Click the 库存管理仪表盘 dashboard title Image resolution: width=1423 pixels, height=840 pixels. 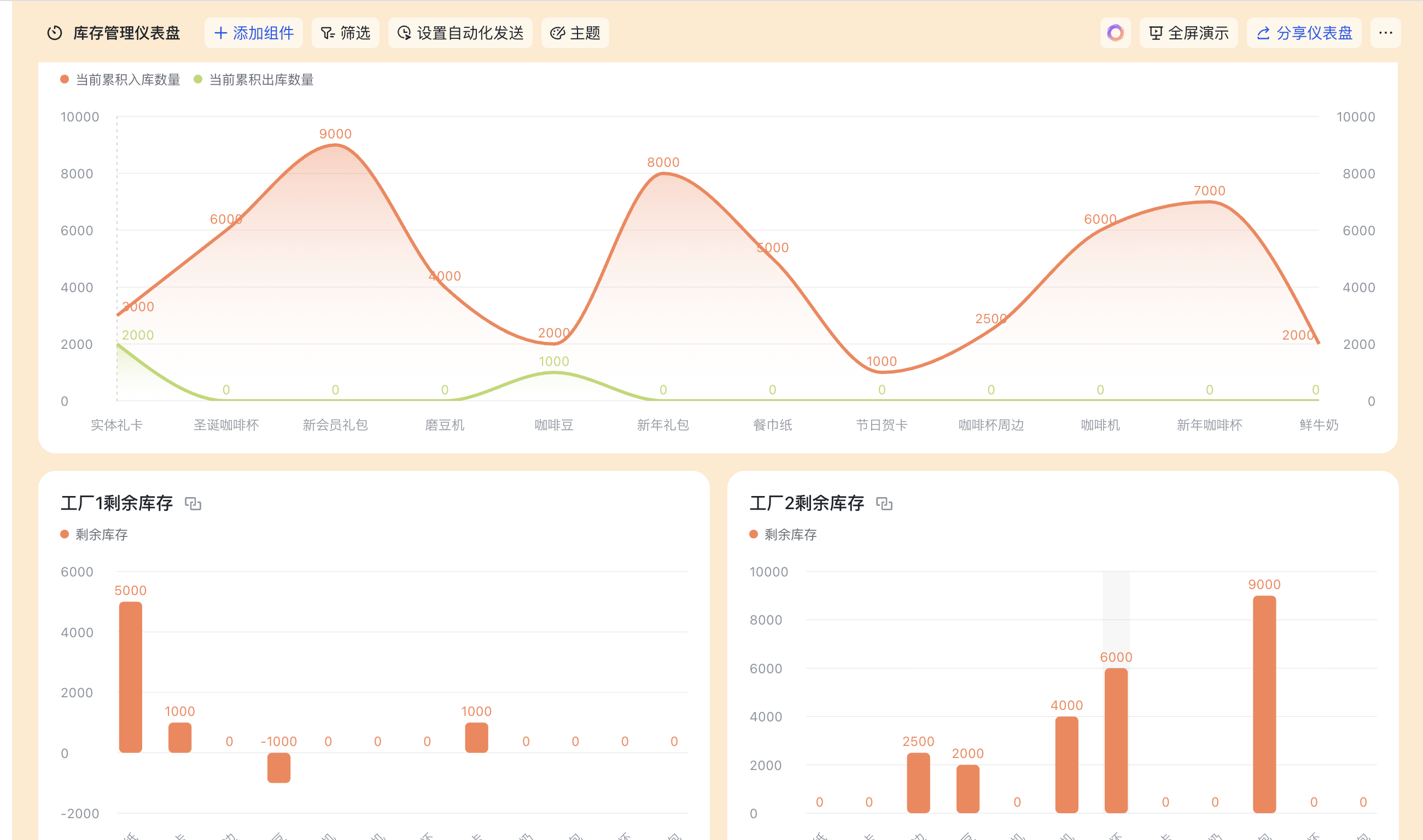[x=126, y=33]
